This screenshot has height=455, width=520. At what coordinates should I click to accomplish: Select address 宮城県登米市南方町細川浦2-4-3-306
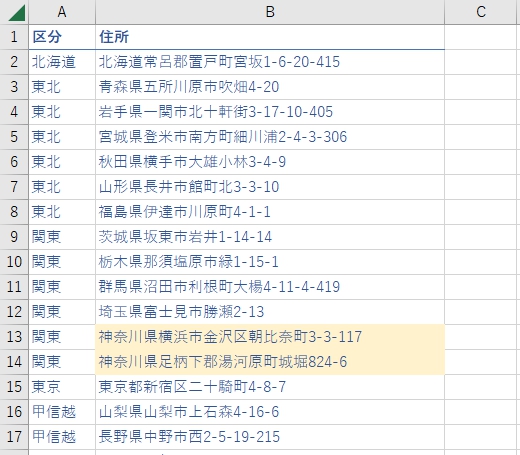click(x=270, y=137)
